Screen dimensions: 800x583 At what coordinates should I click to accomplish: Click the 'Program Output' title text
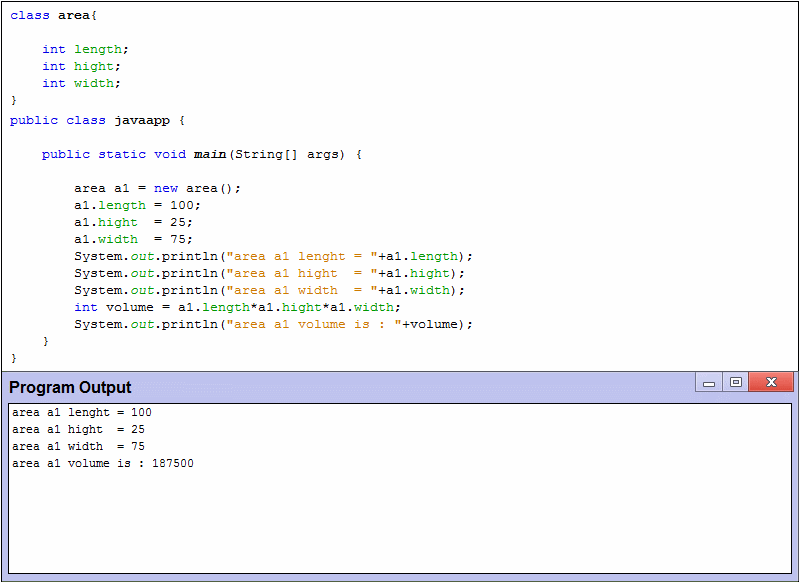(x=70, y=388)
